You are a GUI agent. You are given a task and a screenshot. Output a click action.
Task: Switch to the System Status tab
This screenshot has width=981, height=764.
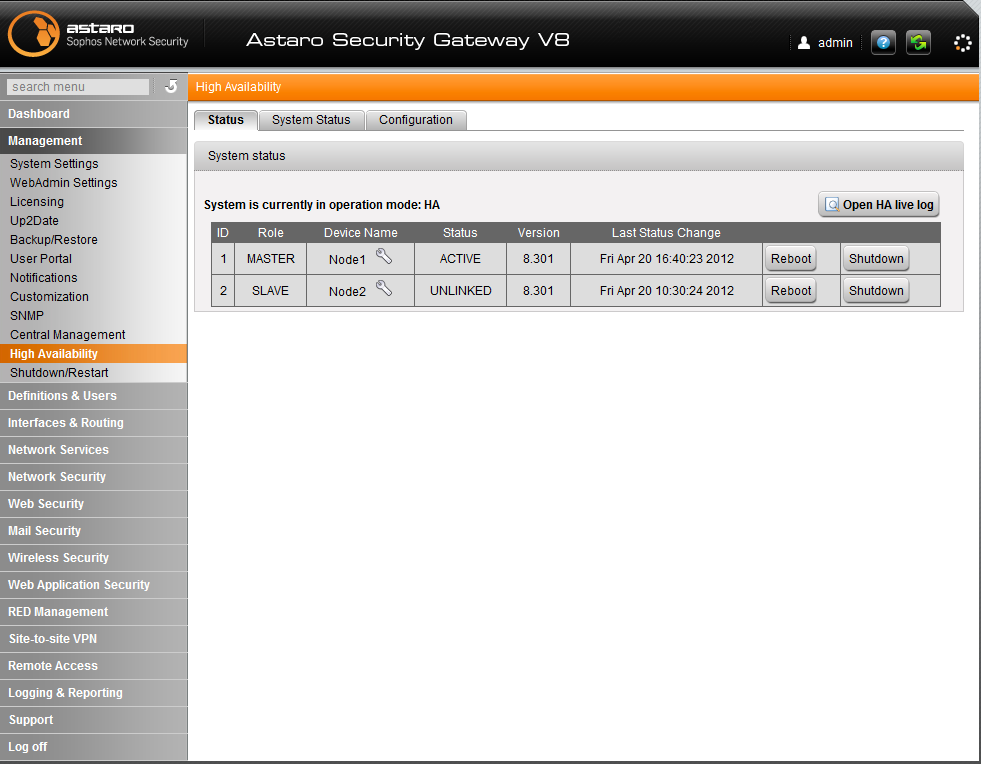click(x=311, y=120)
